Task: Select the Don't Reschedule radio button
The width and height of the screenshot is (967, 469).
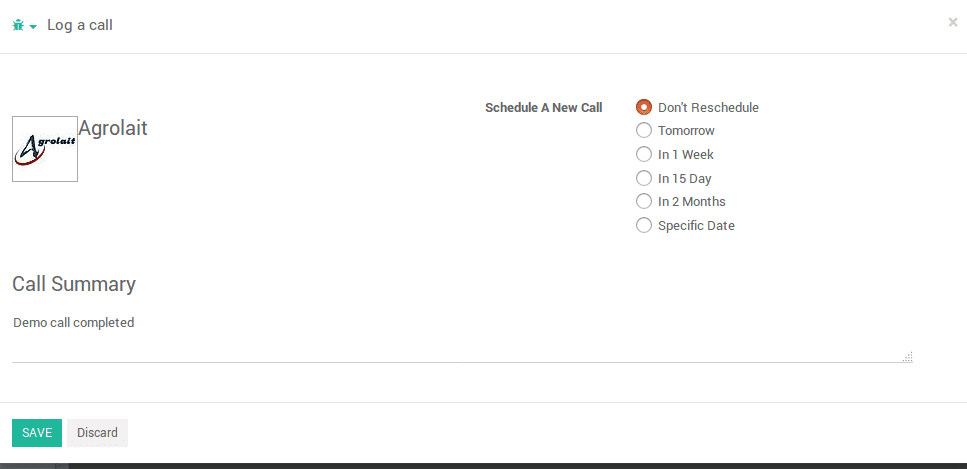Action: coord(644,107)
